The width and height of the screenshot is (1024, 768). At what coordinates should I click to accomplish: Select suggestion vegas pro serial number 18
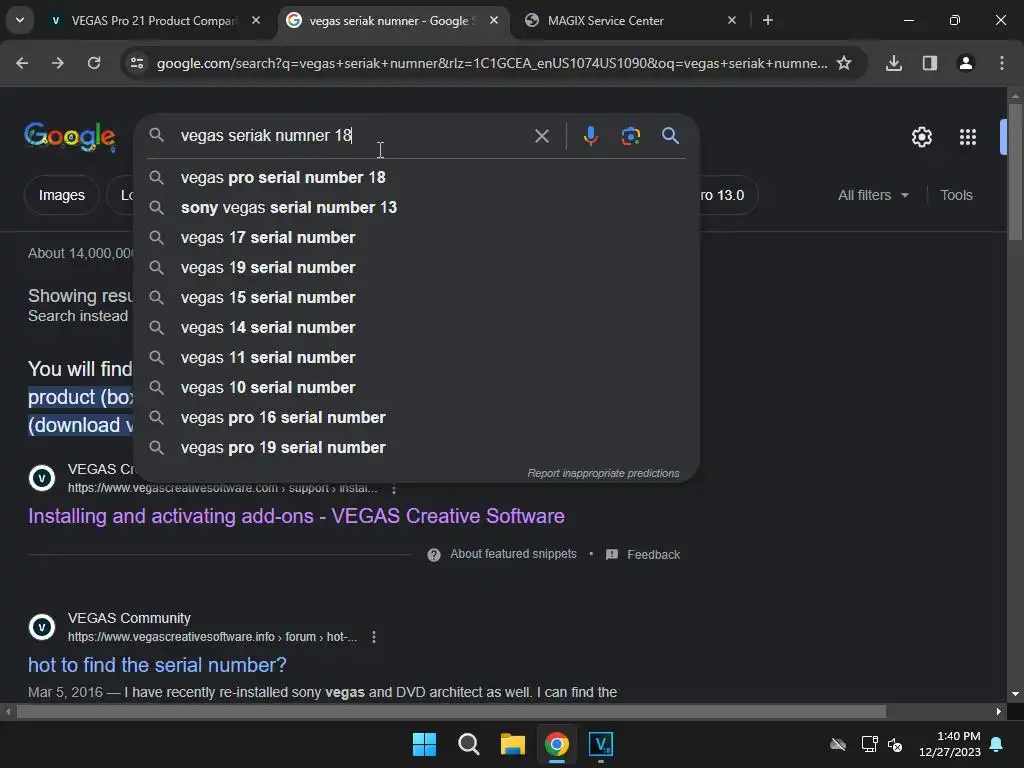point(416,178)
